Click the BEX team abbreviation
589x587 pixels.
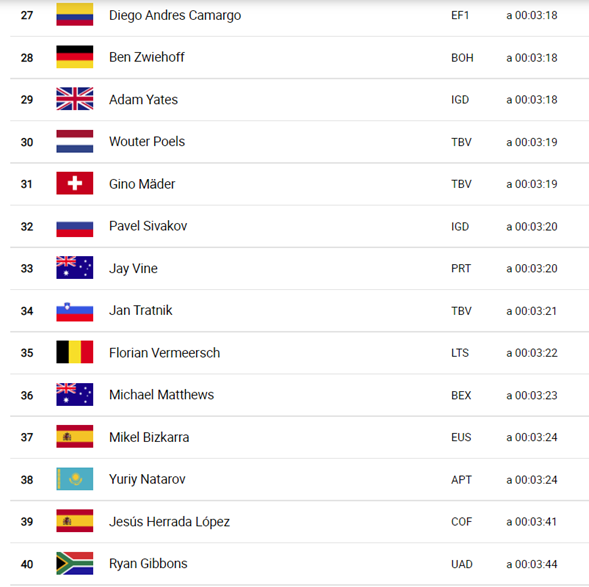coord(461,395)
